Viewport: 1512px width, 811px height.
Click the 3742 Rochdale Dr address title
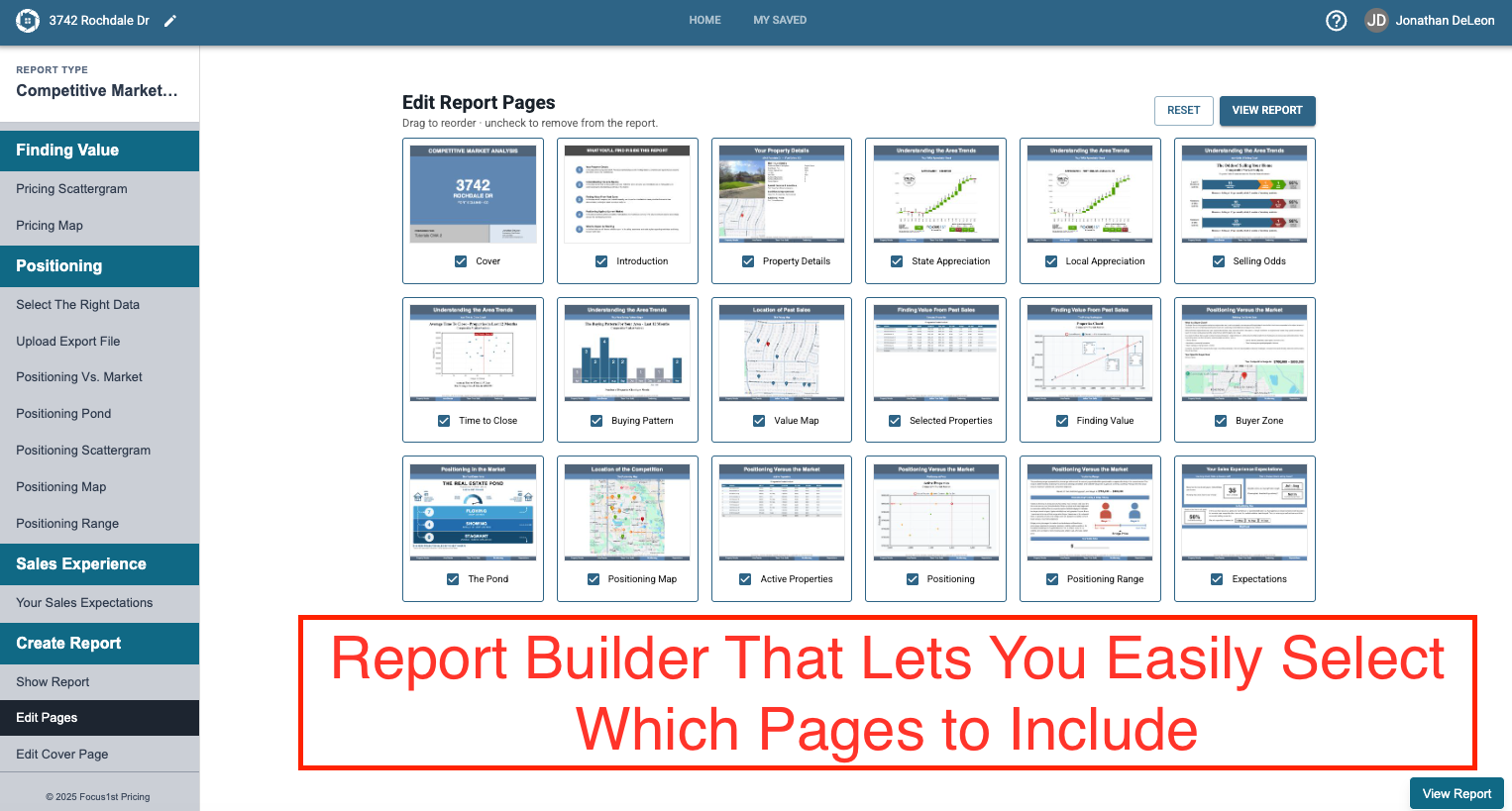pos(99,21)
